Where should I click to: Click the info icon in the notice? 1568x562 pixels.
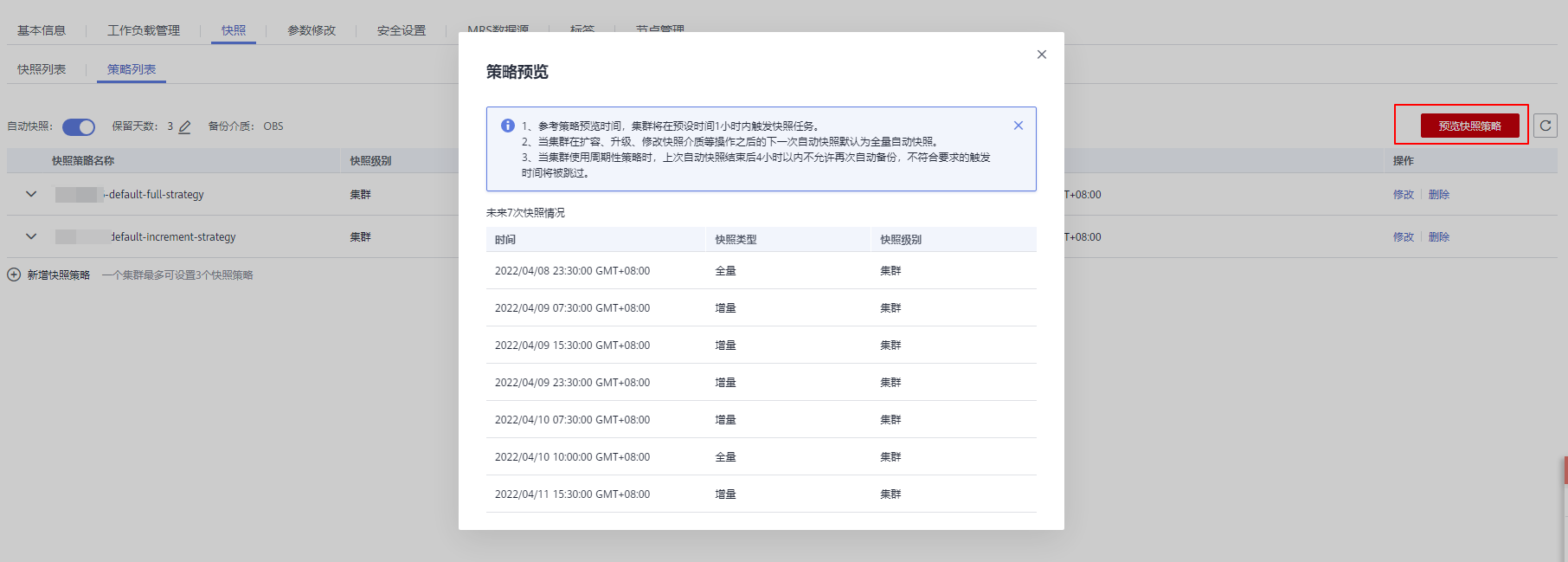(508, 126)
